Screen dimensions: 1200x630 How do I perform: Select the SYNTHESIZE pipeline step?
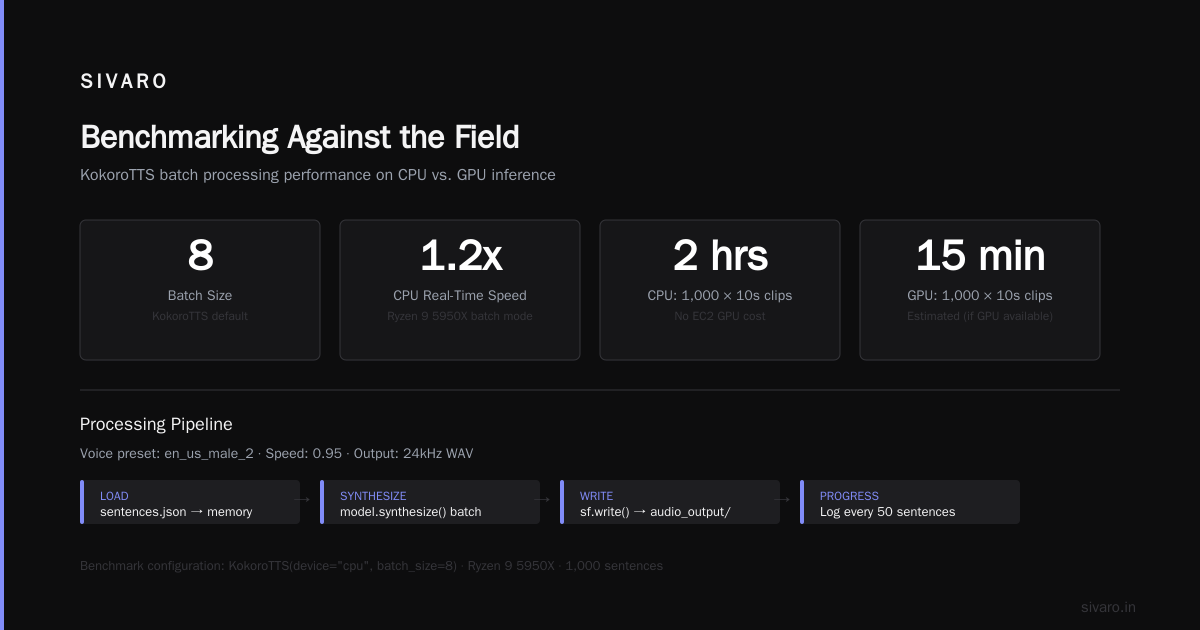(430, 502)
